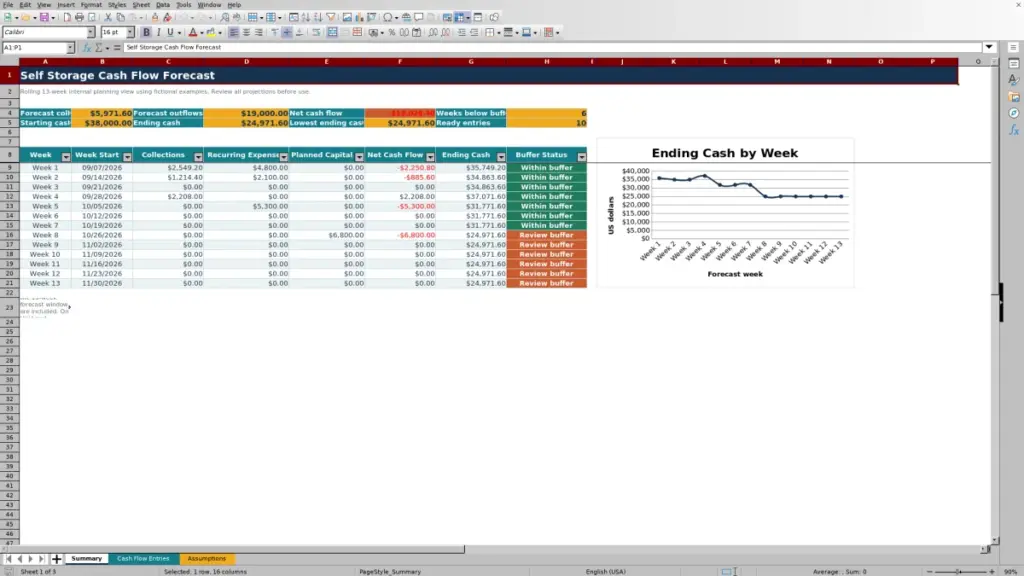Open the Font Size dropdown
Screen dimensions: 1024x576
pyautogui.click(x=130, y=33)
